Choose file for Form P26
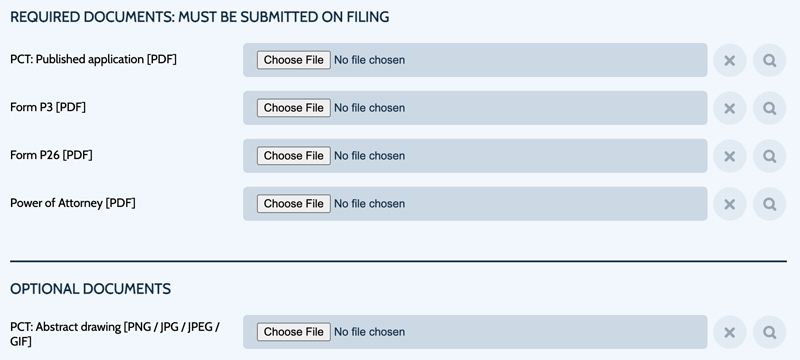 point(293,156)
